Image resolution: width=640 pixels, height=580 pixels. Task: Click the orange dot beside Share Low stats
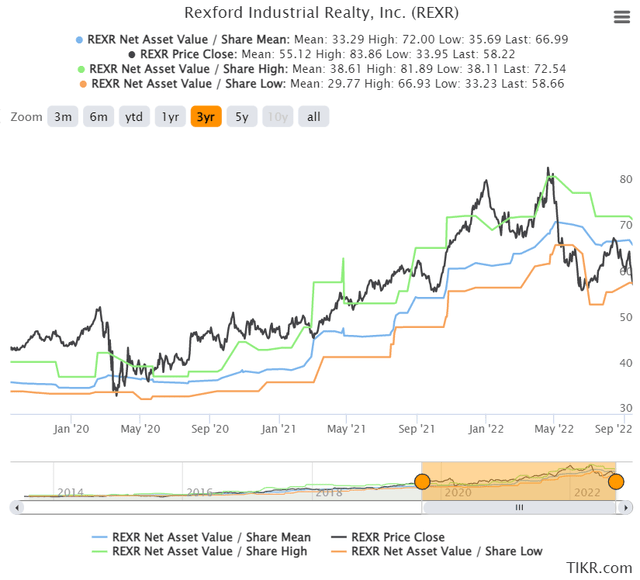(83, 84)
